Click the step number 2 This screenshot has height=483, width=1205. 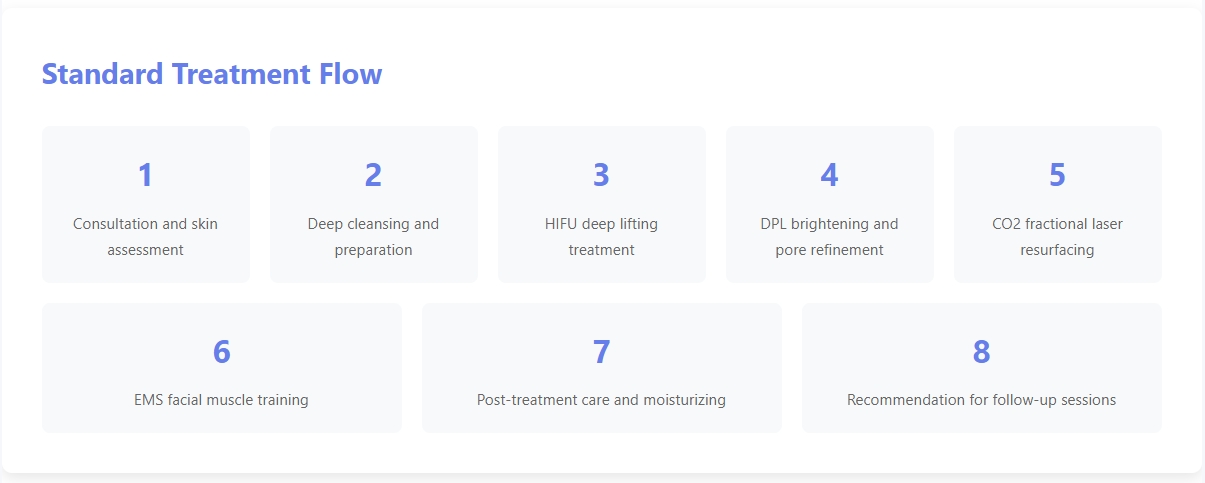373,175
